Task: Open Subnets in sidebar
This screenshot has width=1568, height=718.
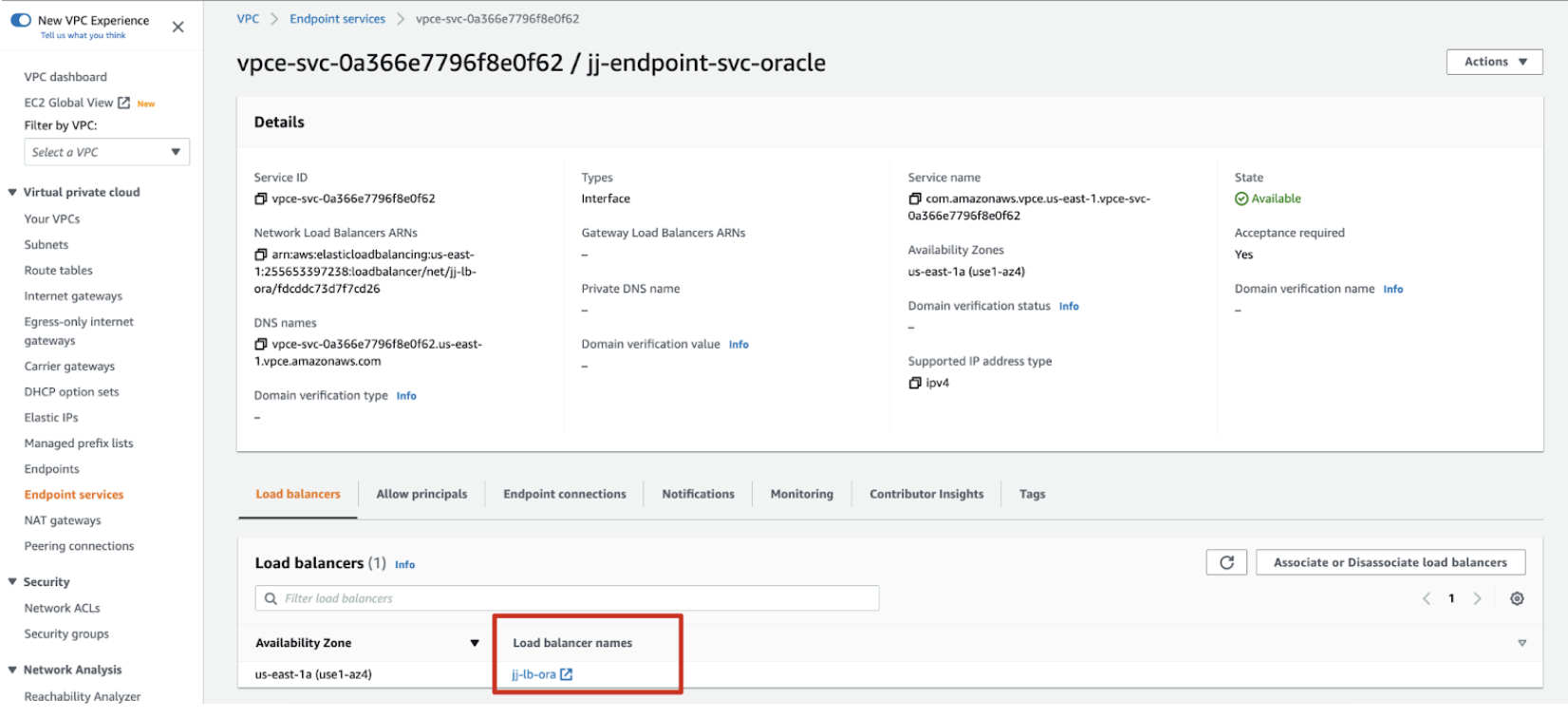Action: [x=47, y=245]
